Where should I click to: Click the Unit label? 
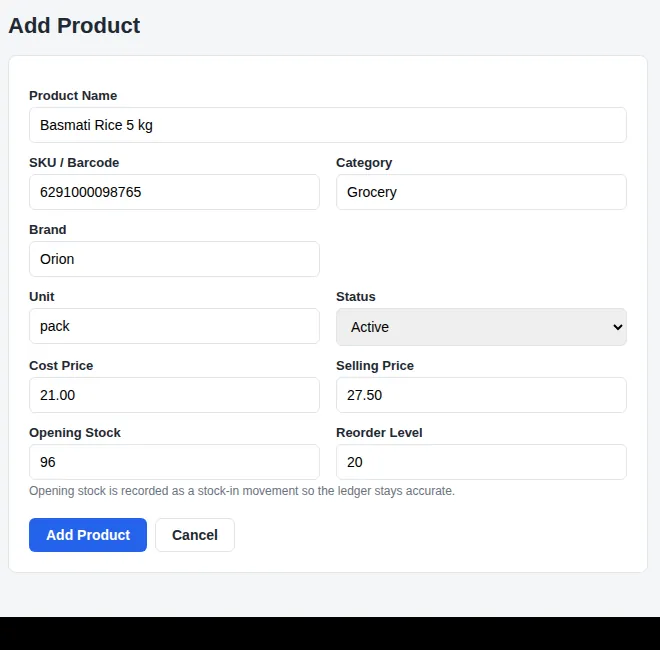(x=42, y=296)
